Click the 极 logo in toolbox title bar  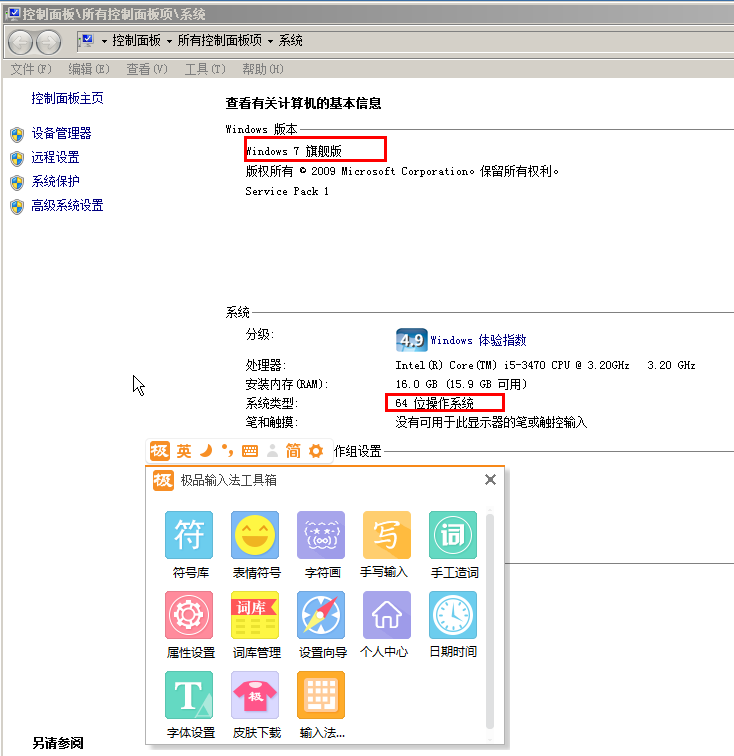163,480
